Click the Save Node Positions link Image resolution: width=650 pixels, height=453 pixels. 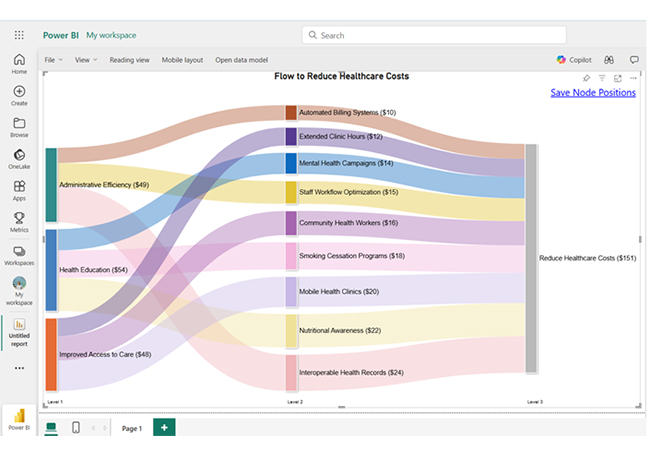click(x=592, y=93)
